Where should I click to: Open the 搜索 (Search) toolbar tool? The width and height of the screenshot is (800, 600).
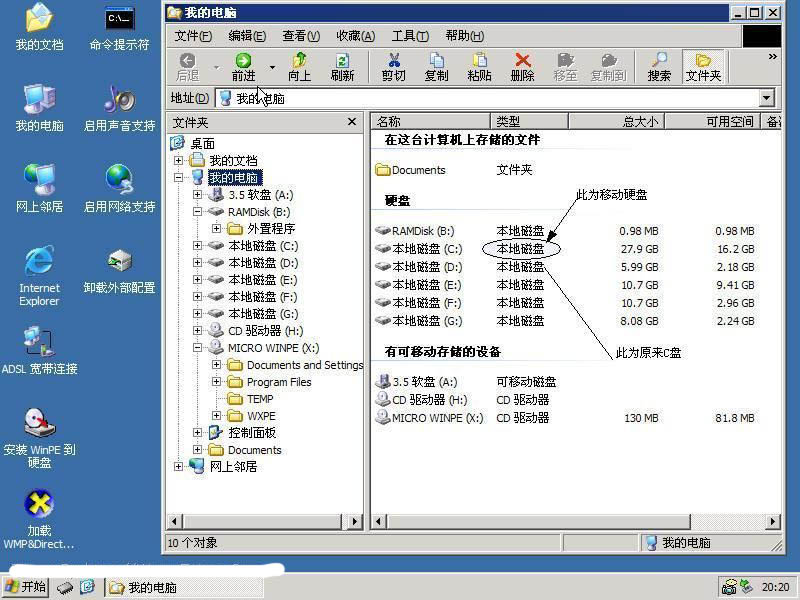[x=659, y=67]
